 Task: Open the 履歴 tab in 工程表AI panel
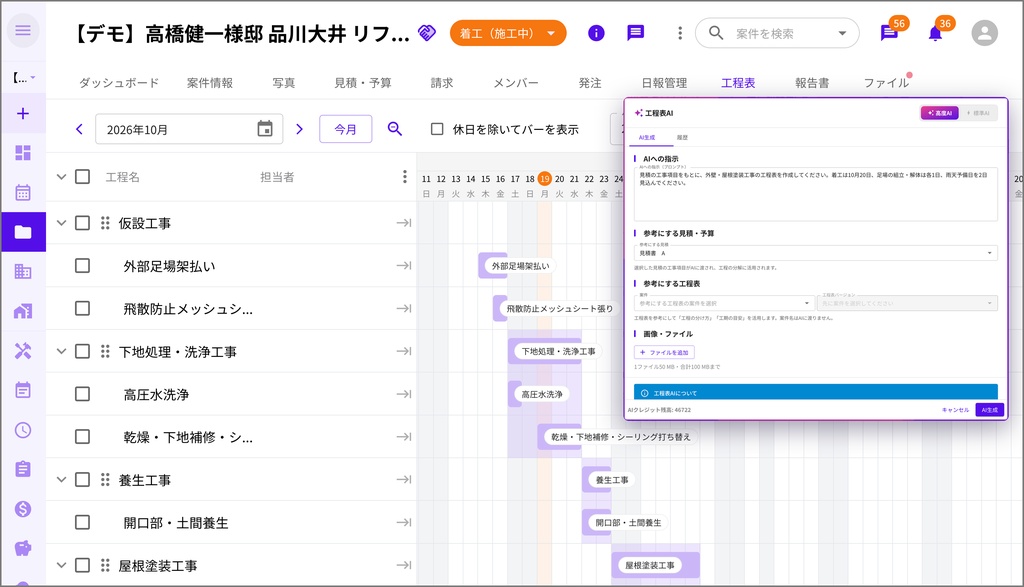pyautogui.click(x=682, y=138)
